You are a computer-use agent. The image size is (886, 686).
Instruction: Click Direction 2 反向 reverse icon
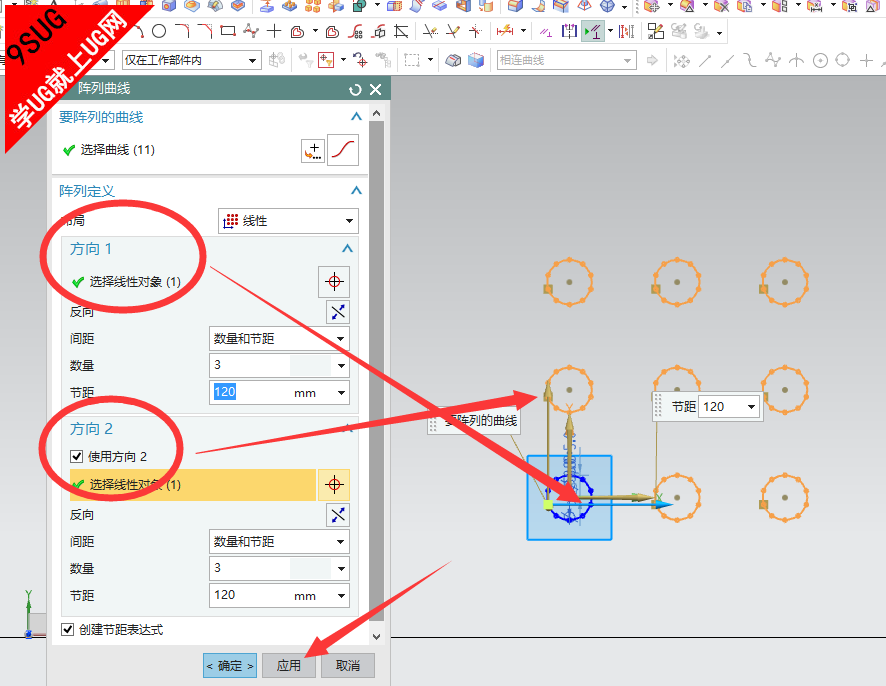[338, 515]
